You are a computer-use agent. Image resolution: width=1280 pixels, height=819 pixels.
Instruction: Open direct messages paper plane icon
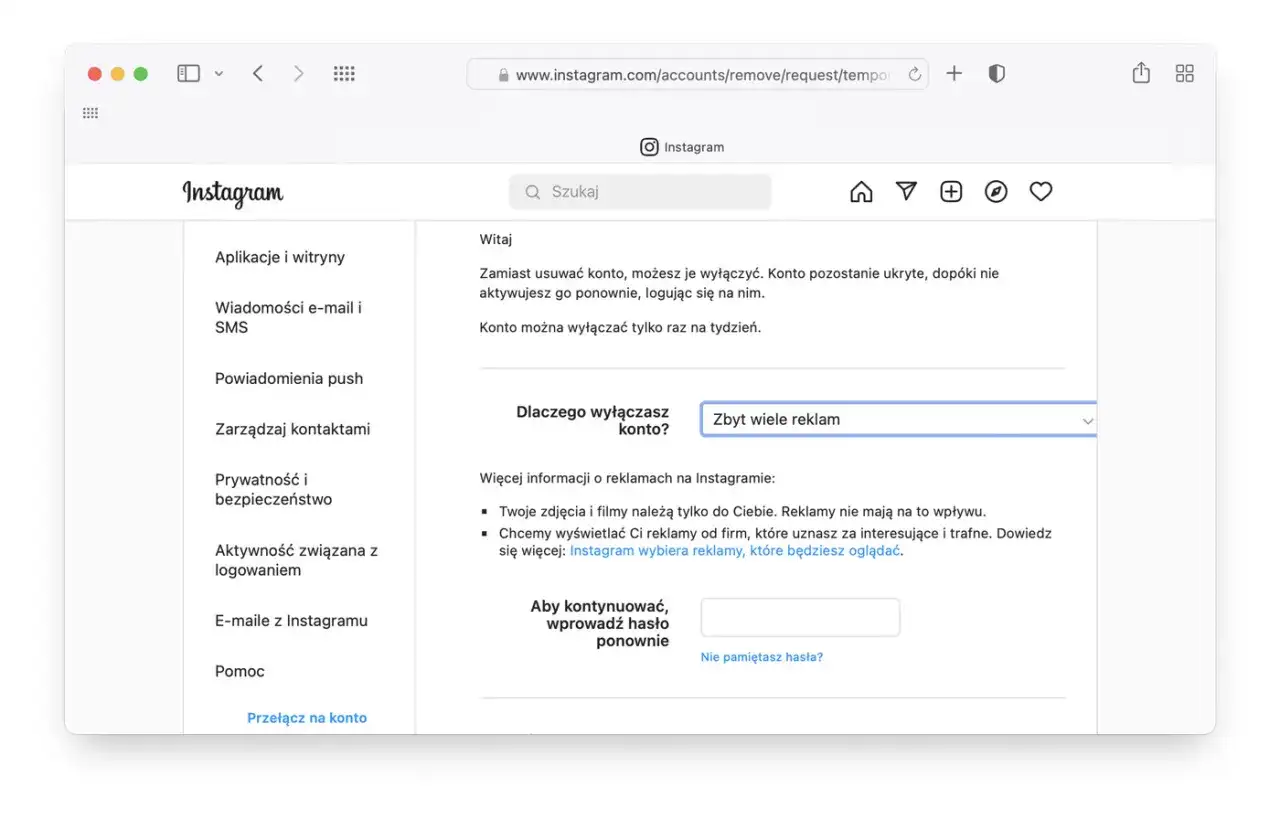tap(906, 192)
